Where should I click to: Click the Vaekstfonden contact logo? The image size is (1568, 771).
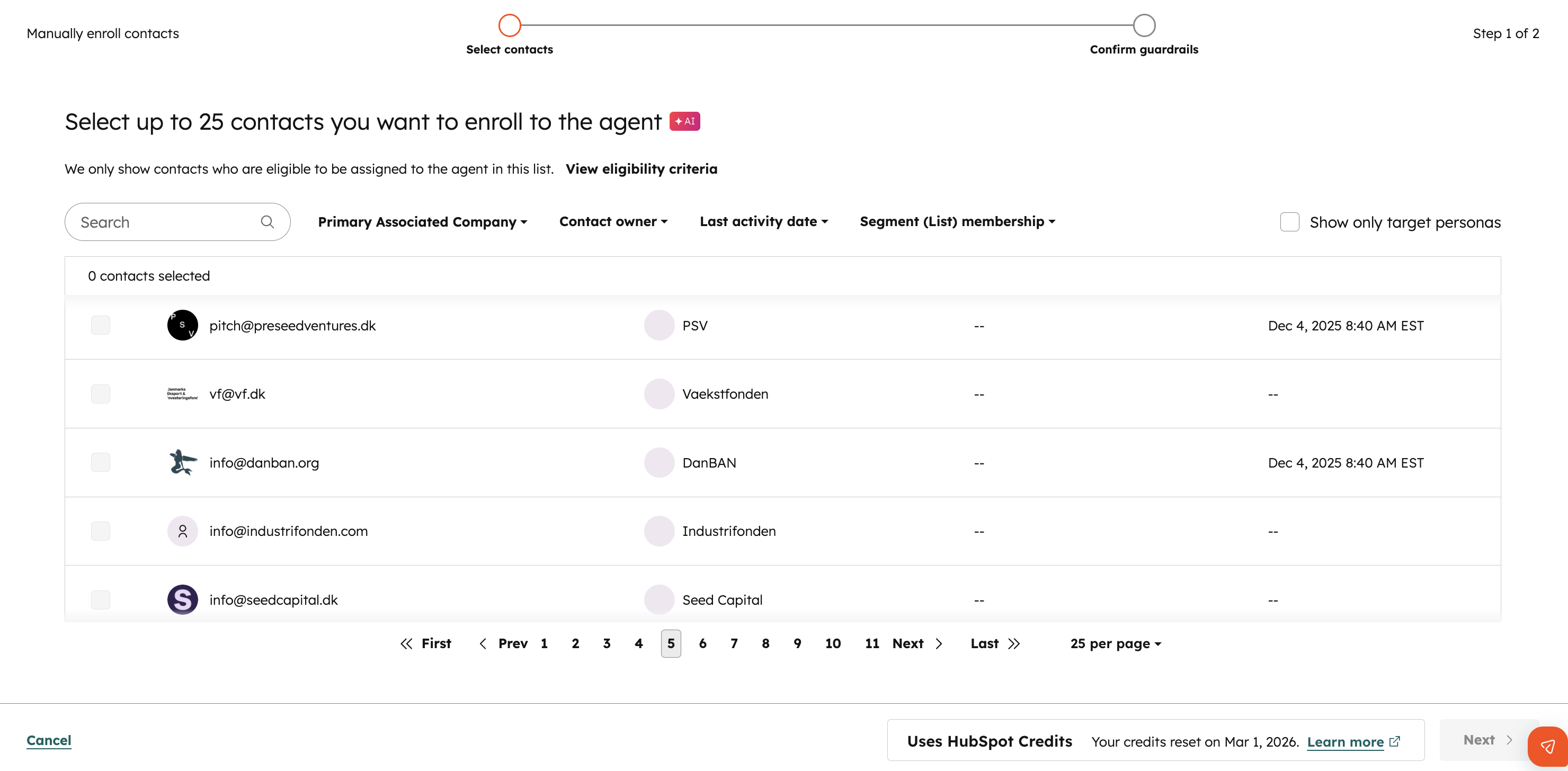[182, 394]
